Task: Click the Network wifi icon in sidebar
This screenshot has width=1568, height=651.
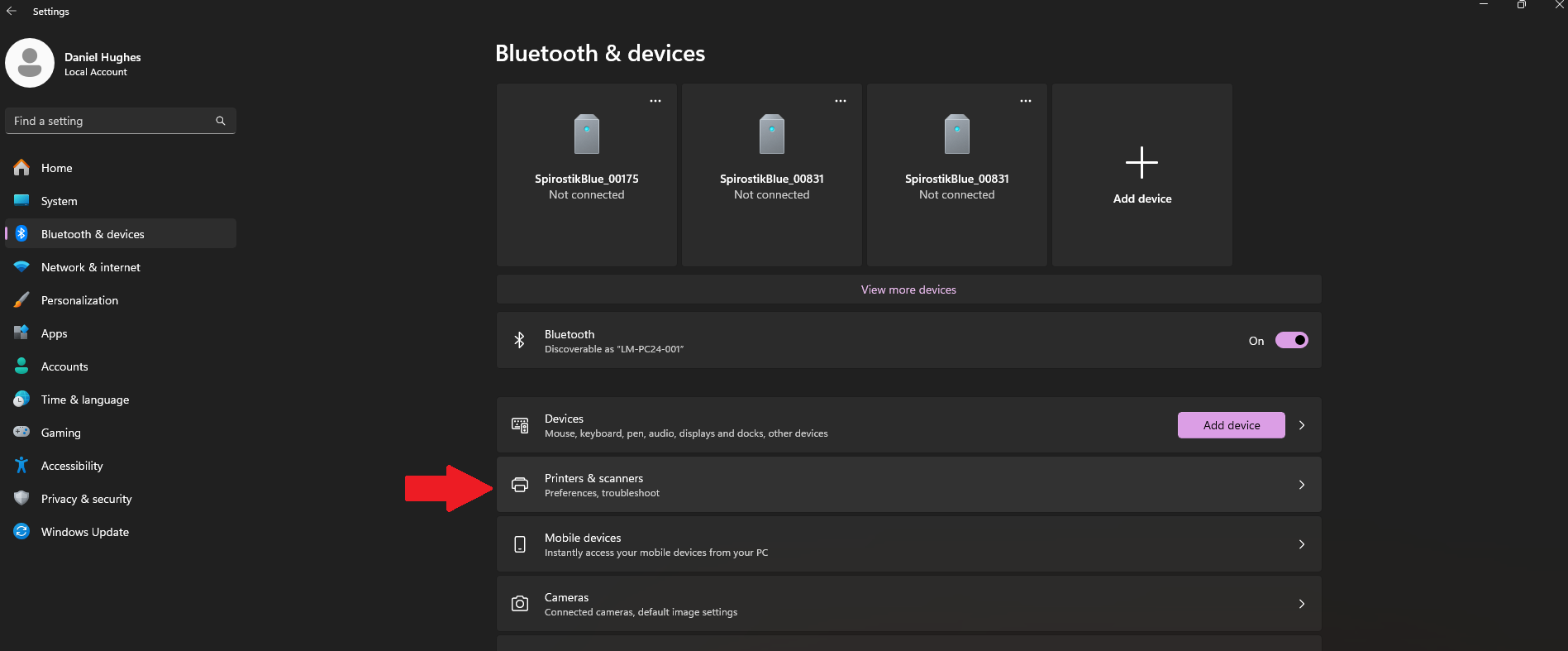Action: coord(21,267)
